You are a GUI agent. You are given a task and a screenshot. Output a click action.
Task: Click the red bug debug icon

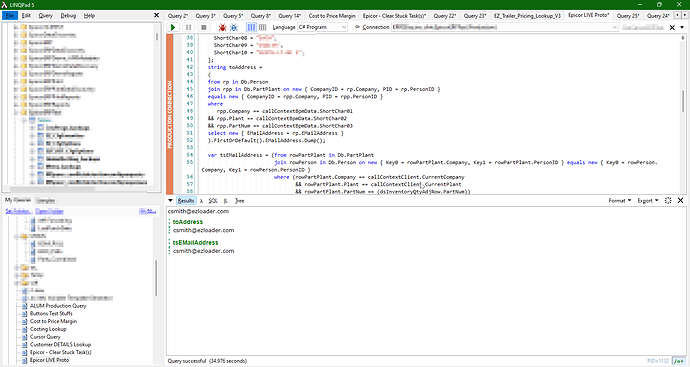222,27
